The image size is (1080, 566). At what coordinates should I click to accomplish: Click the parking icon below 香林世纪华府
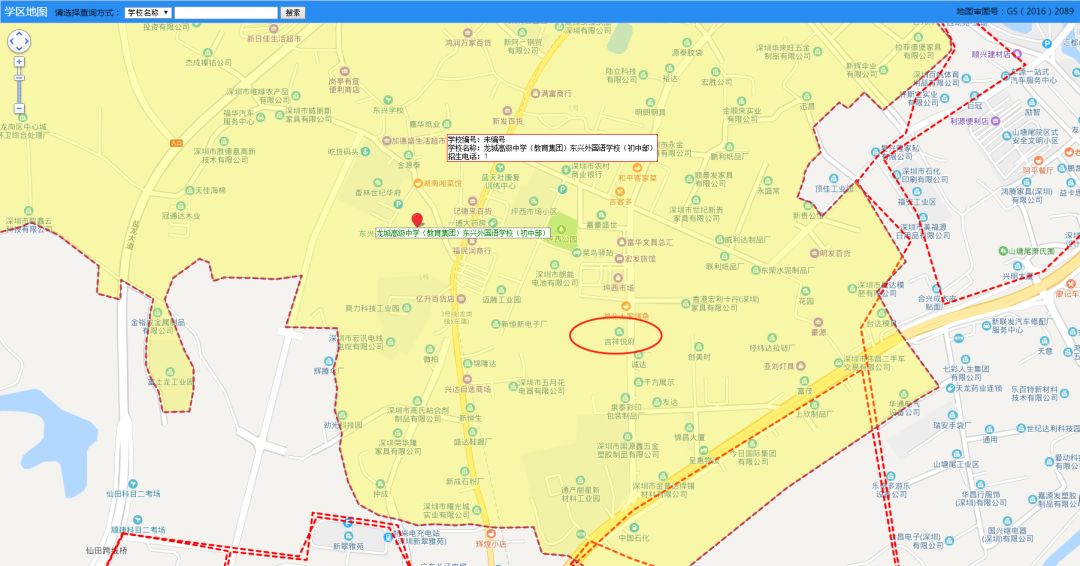click(397, 204)
